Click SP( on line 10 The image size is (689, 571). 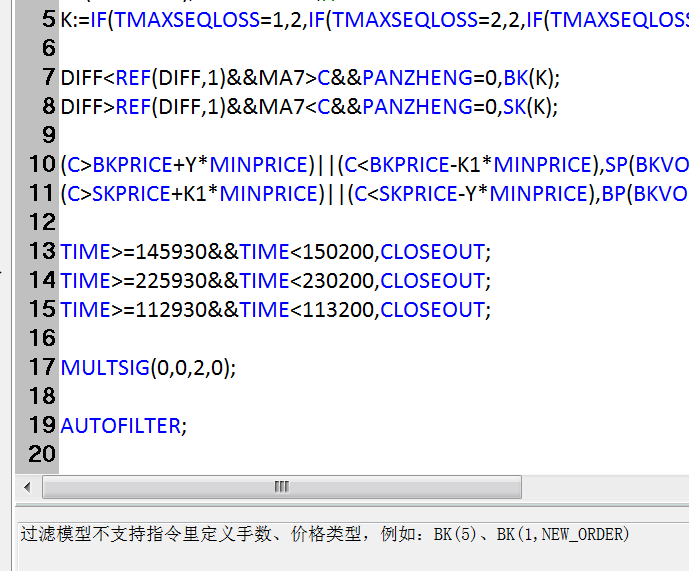coord(620,165)
